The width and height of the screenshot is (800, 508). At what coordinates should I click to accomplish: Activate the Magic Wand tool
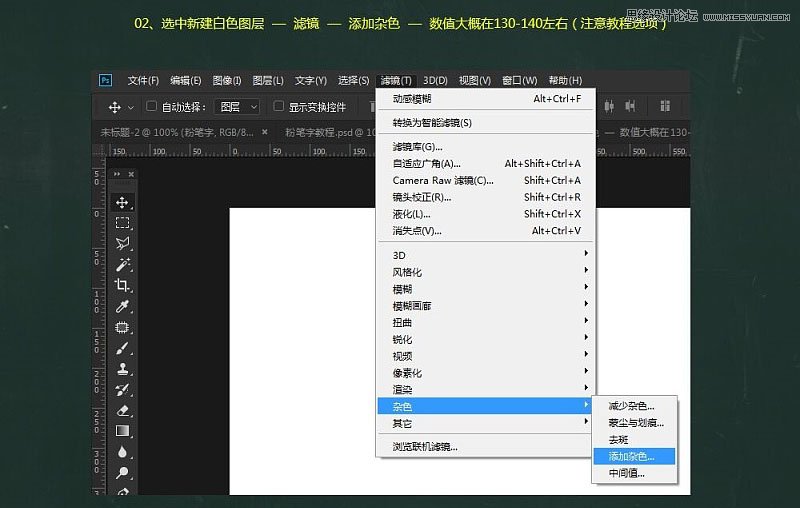coord(123,264)
